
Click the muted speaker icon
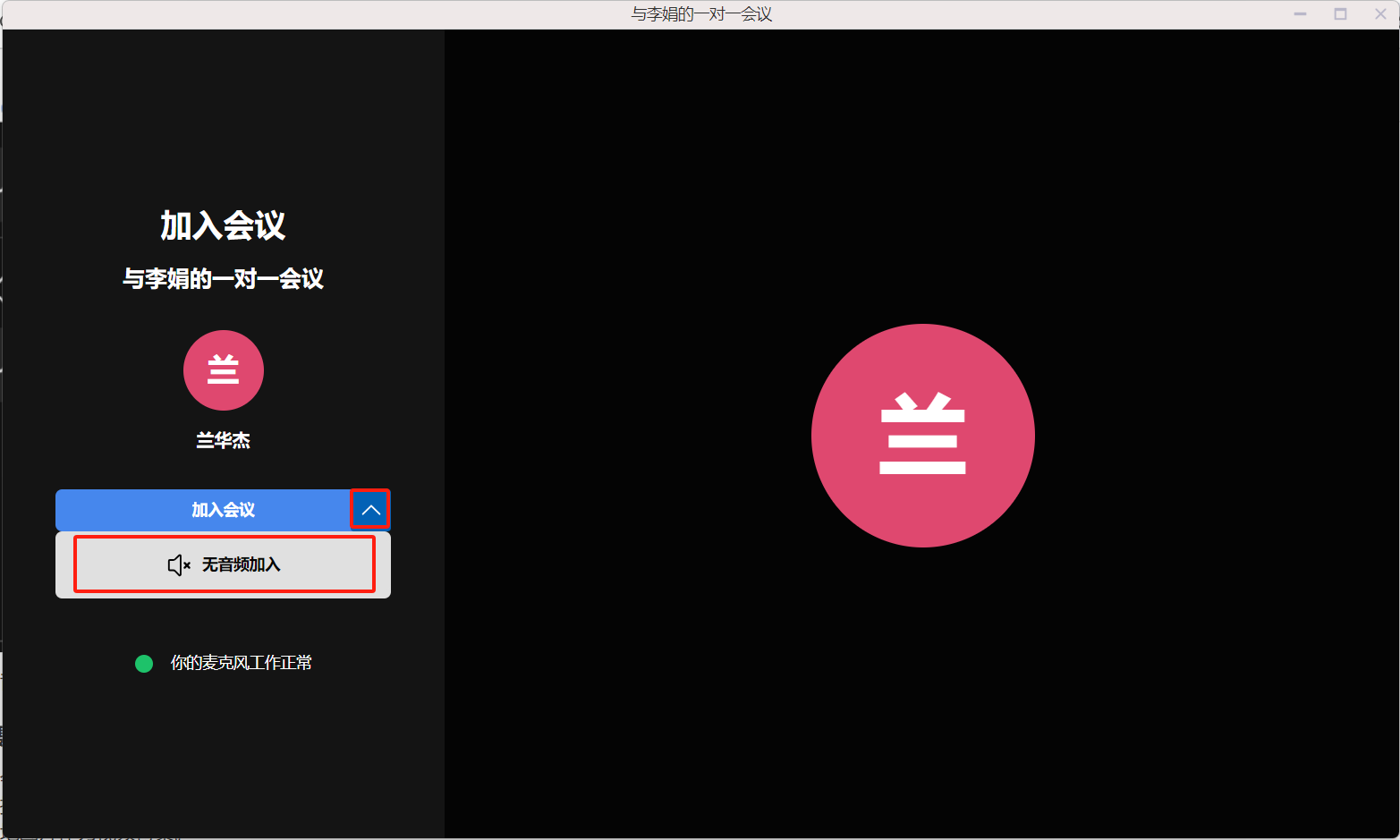[x=178, y=564]
